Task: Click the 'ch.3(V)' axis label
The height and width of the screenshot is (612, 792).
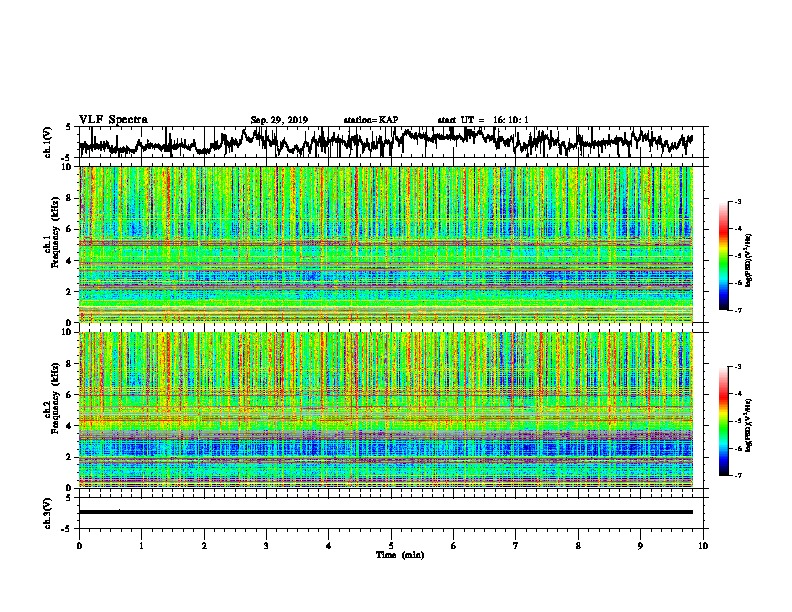Action: pos(48,513)
